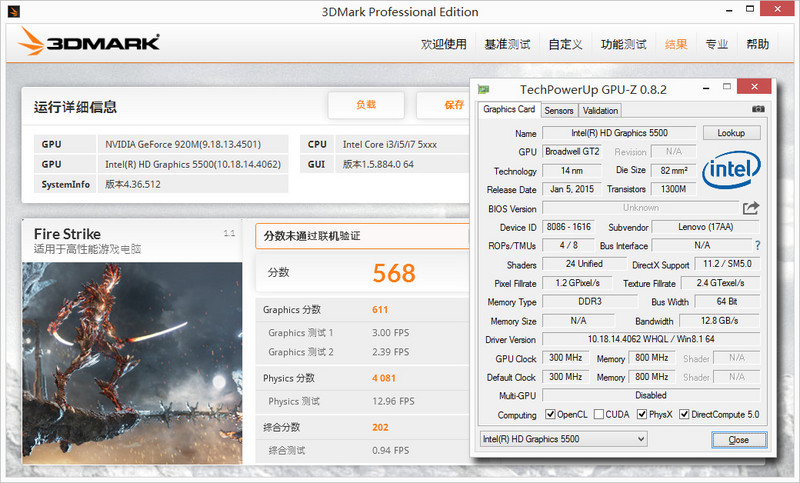Image resolution: width=800 pixels, height=483 pixels.
Task: Toggle the PhysX checkbox
Action: (x=642, y=414)
